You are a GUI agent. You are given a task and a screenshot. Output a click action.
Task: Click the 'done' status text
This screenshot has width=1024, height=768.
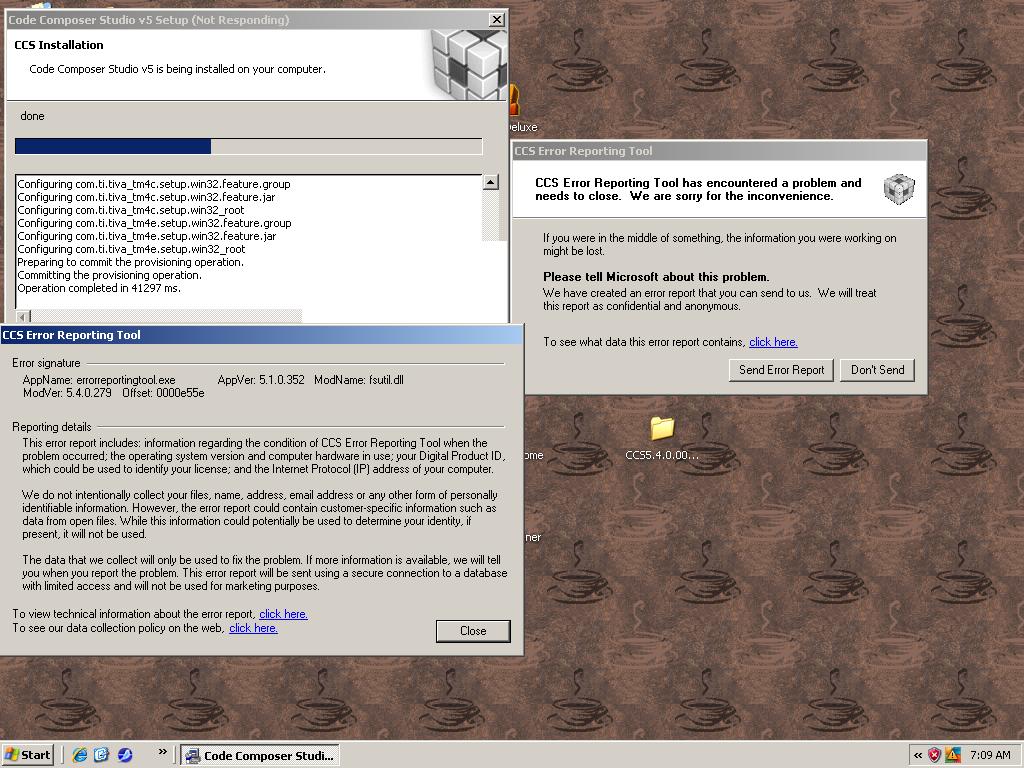click(x=33, y=116)
